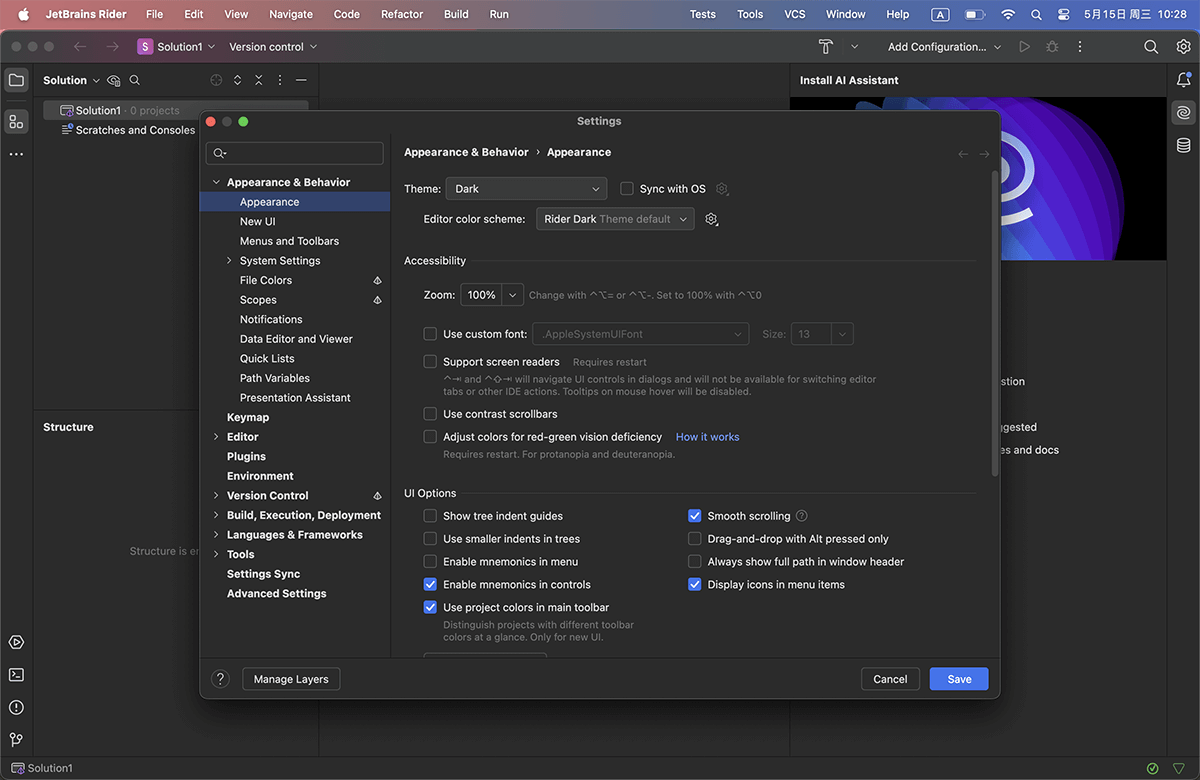Click the Wi-Fi menu bar icon
This screenshot has height=780, width=1200.
click(1008, 14)
